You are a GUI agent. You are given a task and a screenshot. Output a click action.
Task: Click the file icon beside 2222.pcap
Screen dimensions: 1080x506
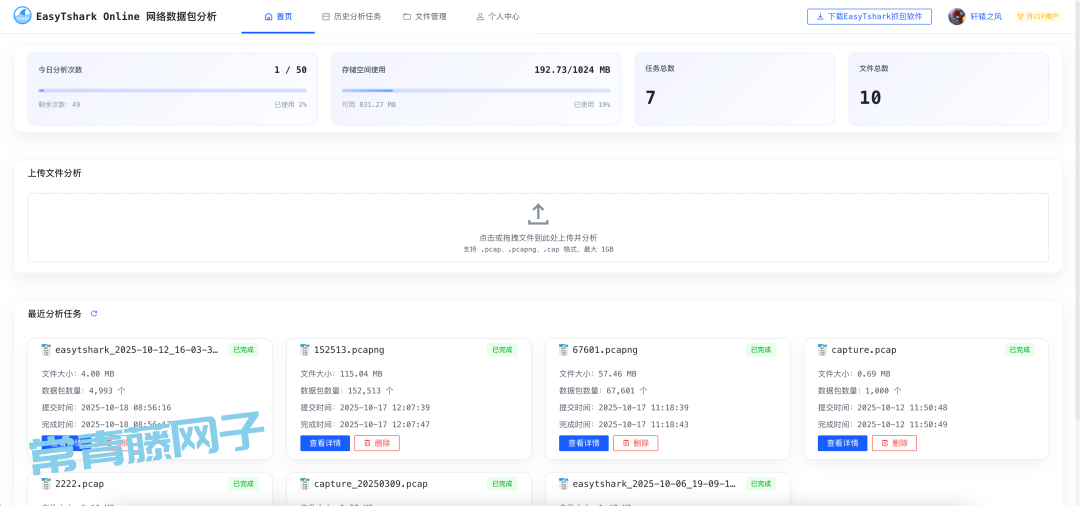tap(46, 484)
